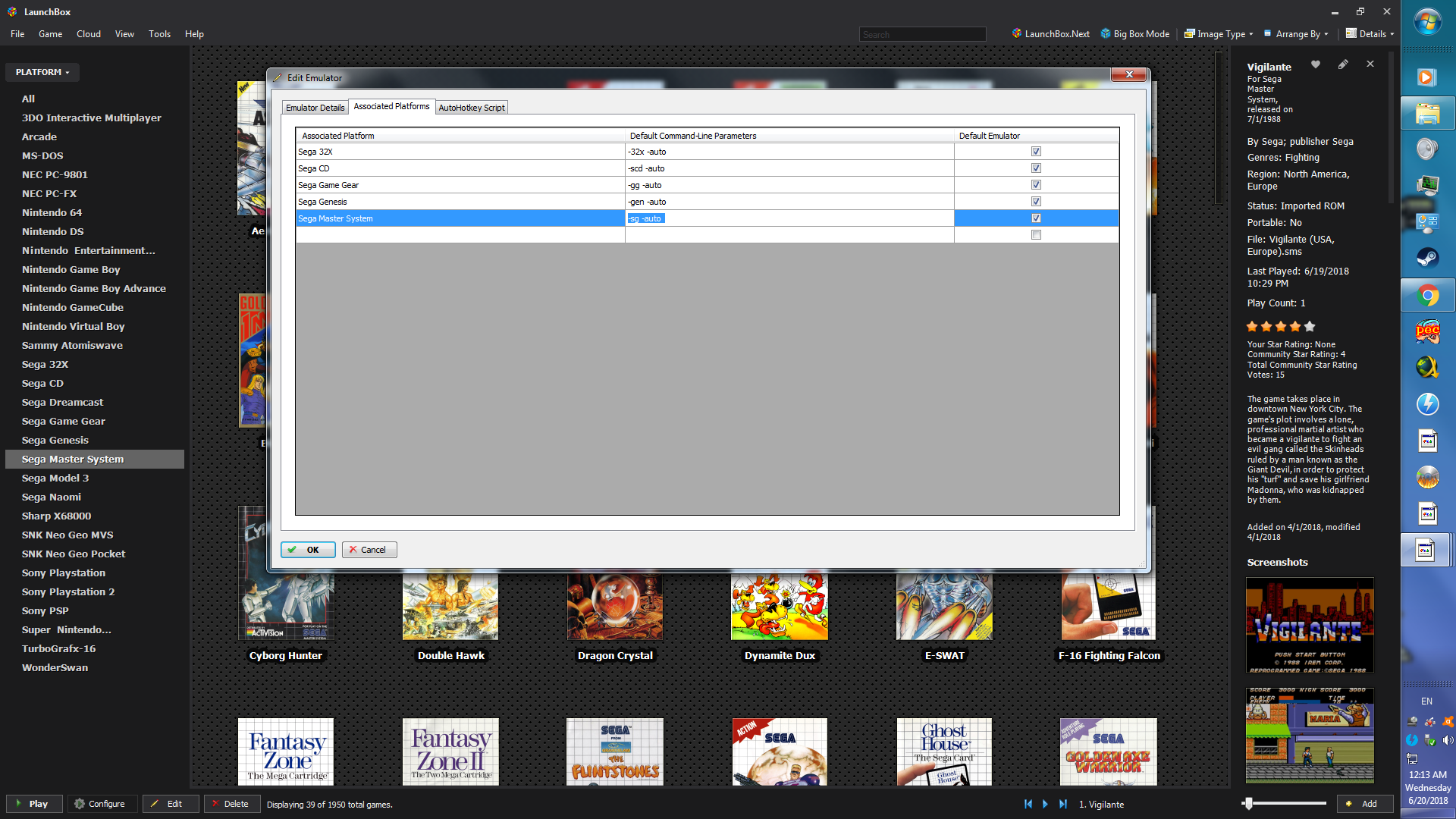Image resolution: width=1456 pixels, height=819 pixels.
Task: Open Windows Media Player from the taskbar
Action: 1427,77
